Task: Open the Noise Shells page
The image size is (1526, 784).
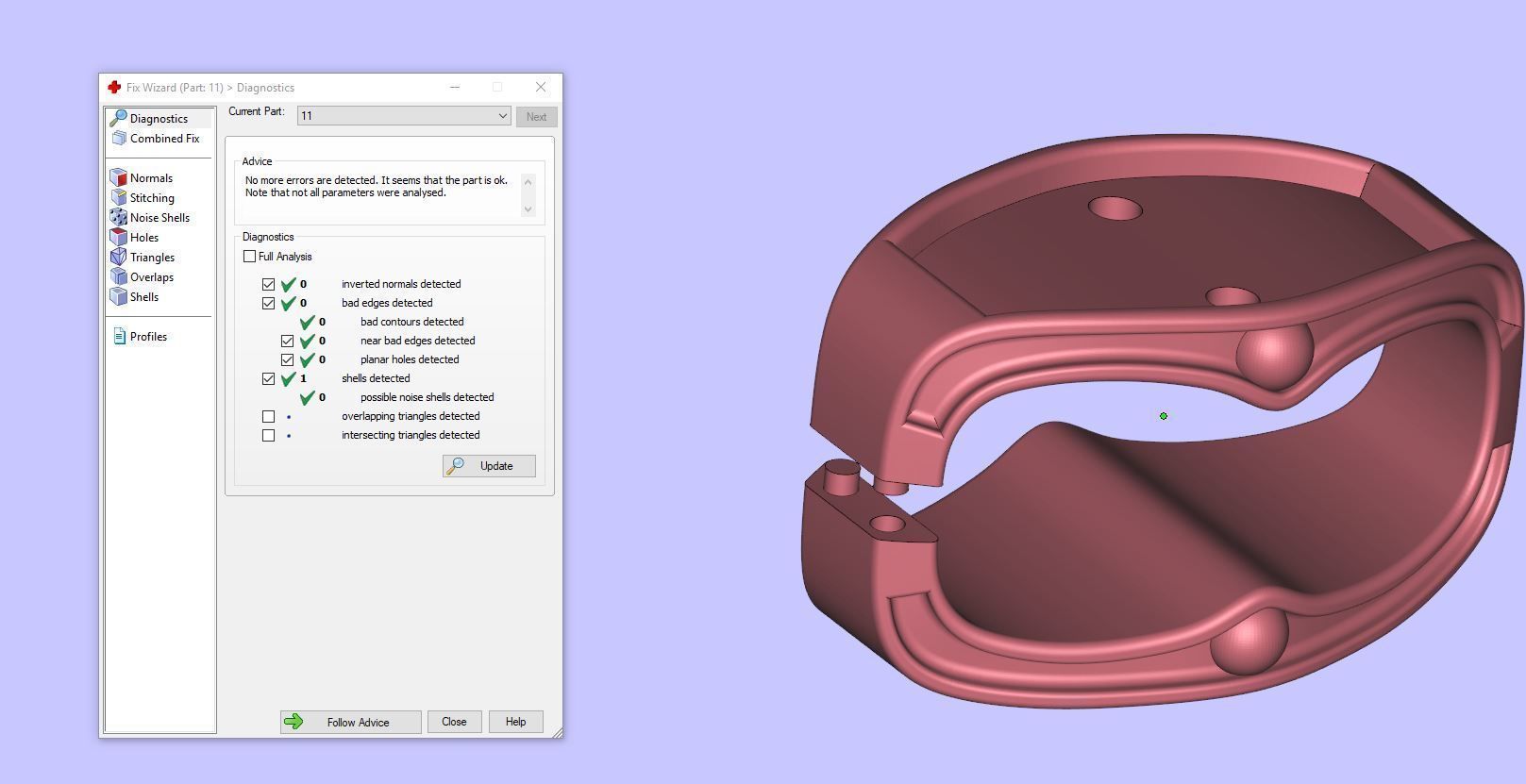Action: point(159,217)
